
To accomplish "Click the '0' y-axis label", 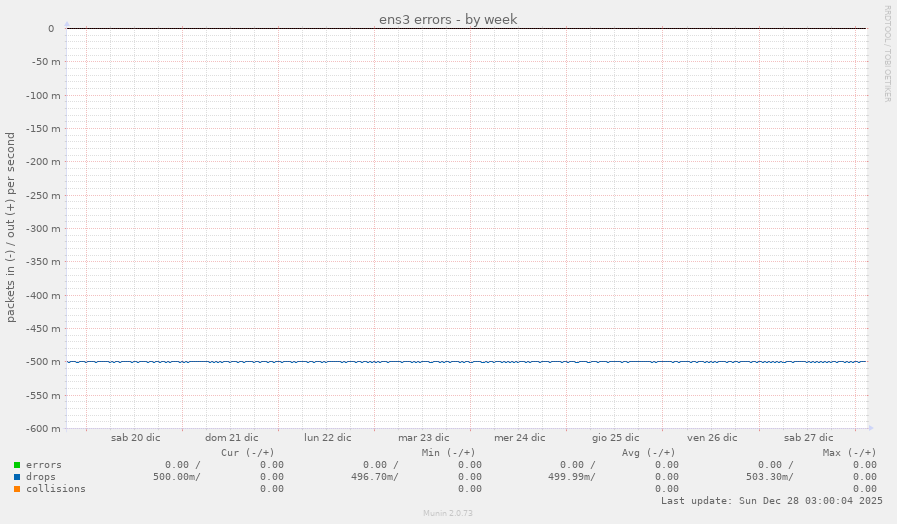I will coord(51,29).
